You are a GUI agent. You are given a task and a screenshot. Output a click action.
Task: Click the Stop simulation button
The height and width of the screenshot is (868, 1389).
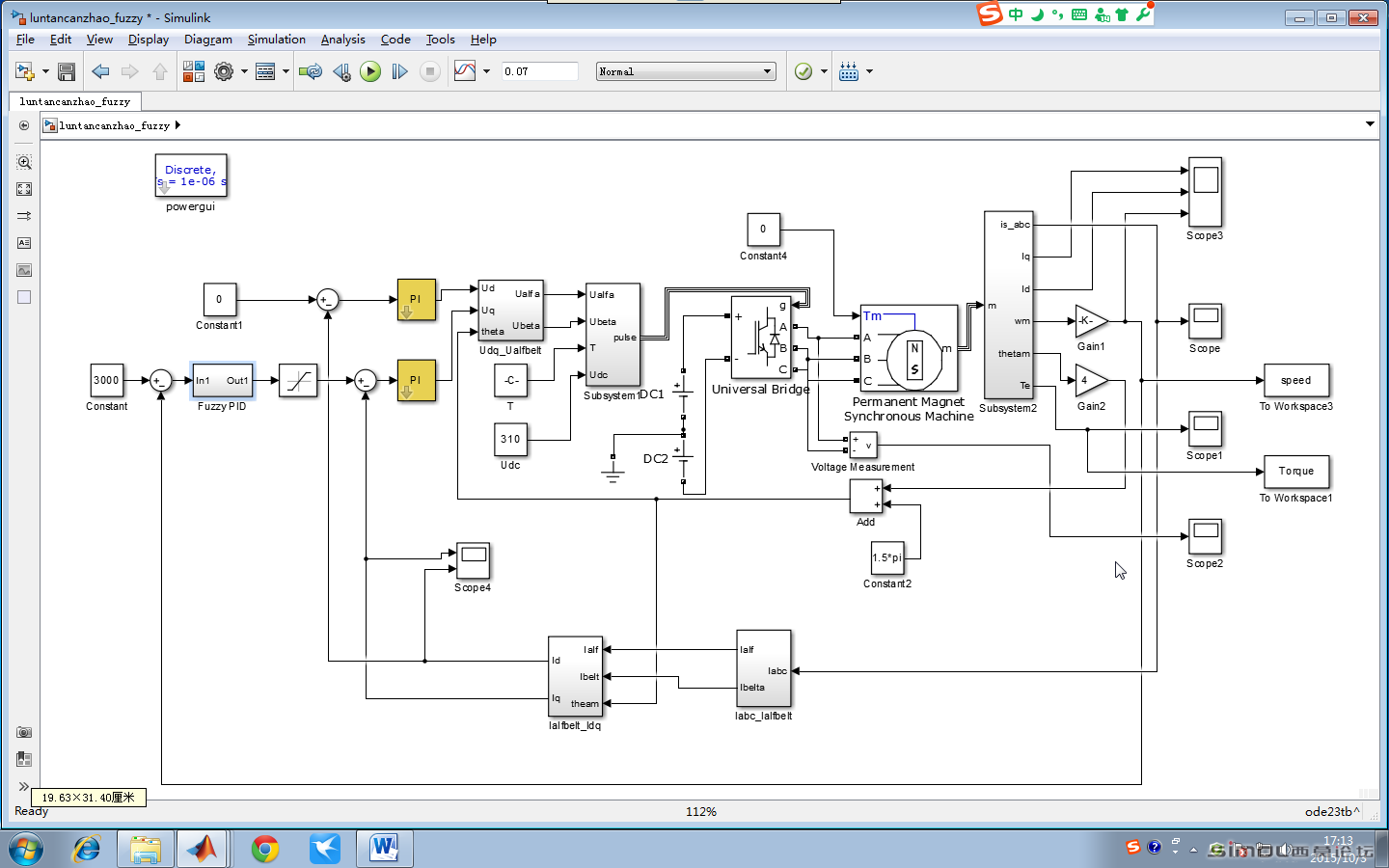430,71
